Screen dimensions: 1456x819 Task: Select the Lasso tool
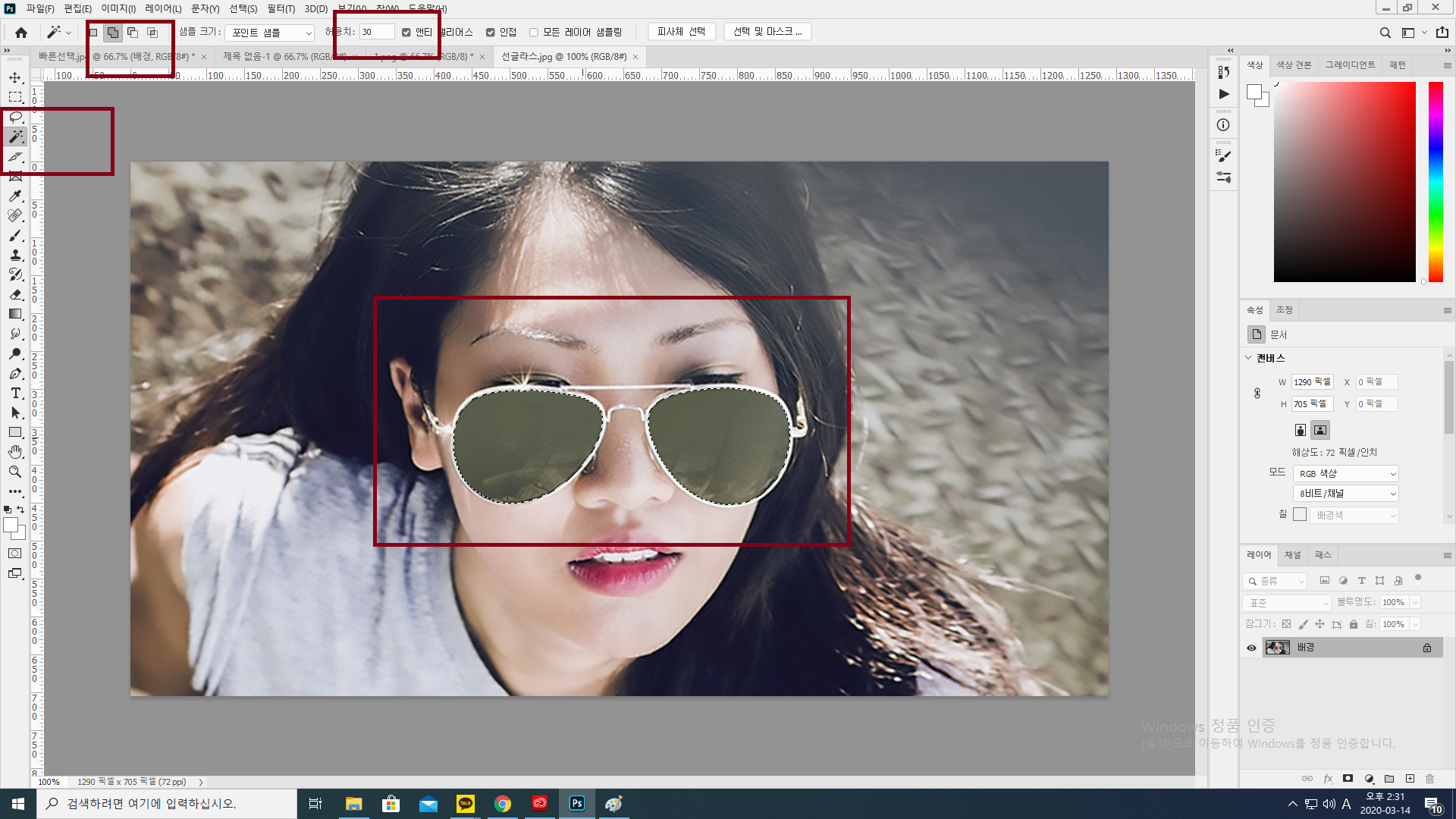point(15,118)
